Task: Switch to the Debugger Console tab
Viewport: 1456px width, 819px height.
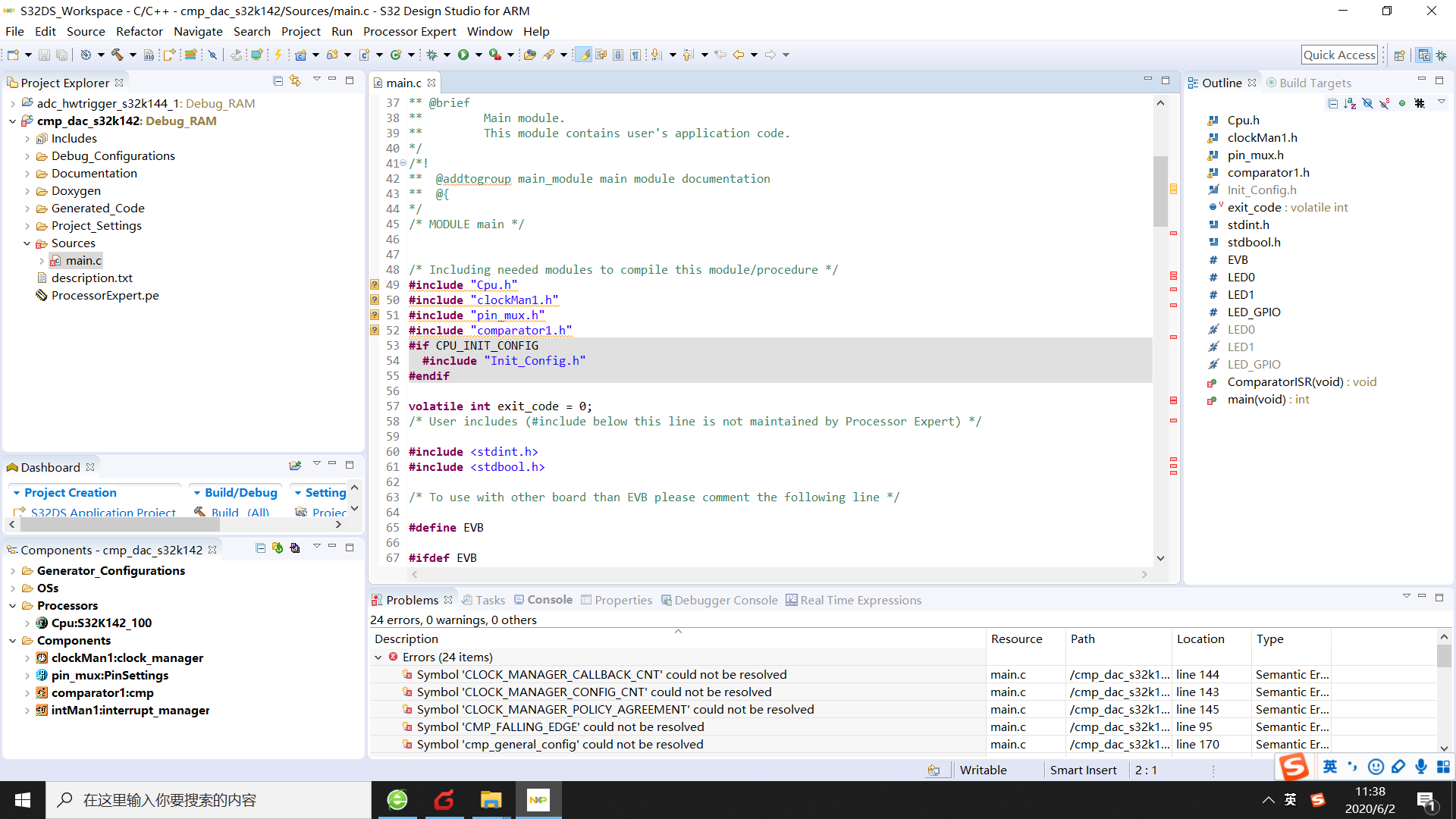Action: click(719, 600)
